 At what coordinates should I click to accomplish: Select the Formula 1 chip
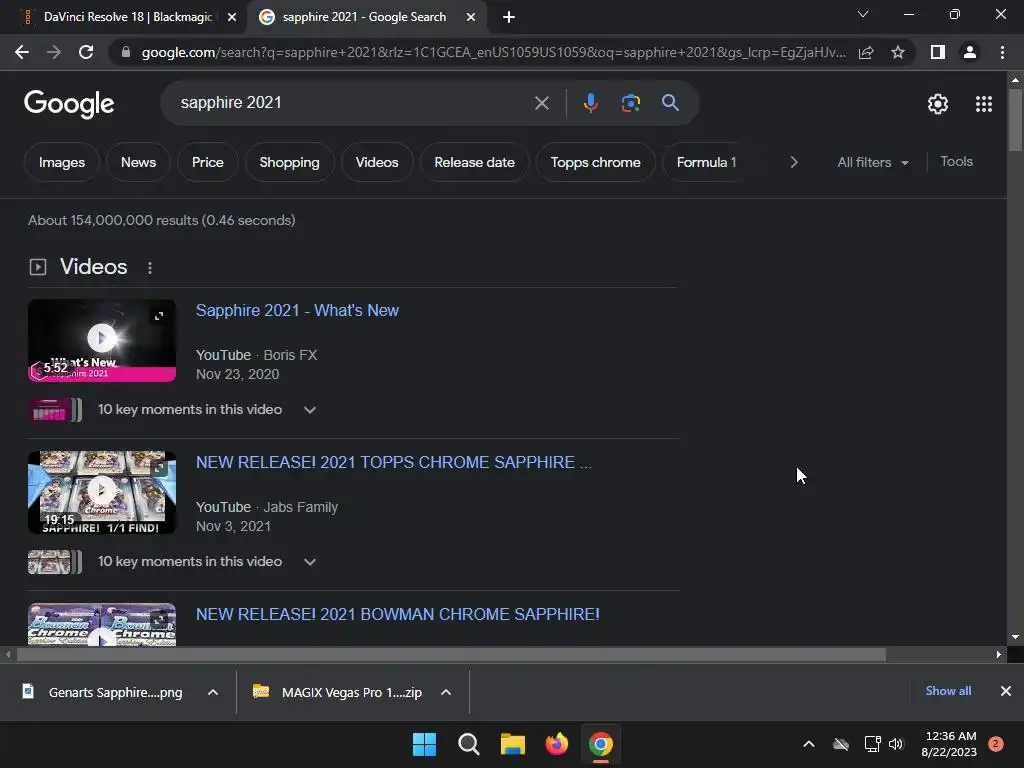tap(706, 162)
